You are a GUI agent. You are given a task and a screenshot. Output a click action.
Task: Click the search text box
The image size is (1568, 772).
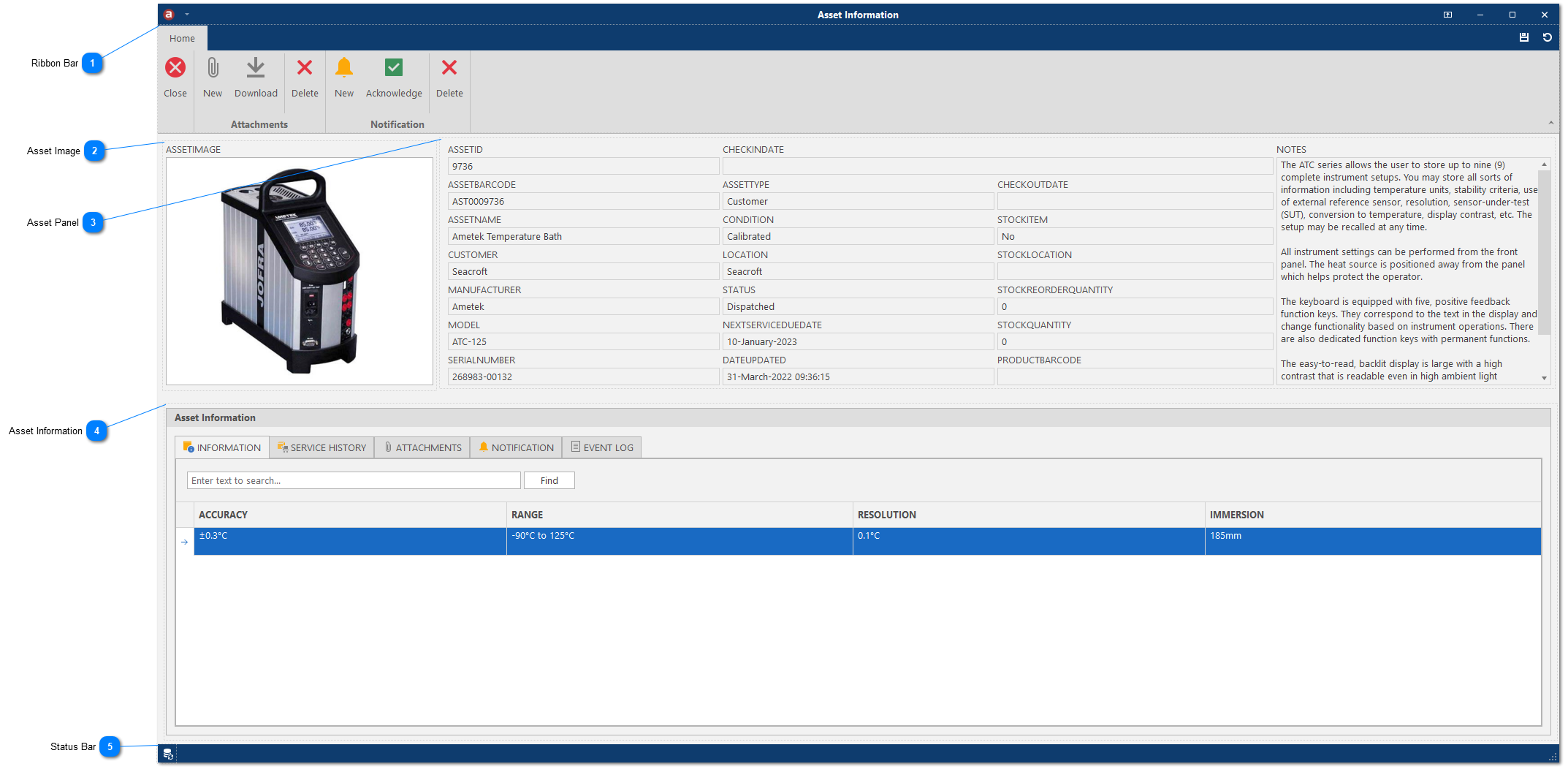[354, 480]
